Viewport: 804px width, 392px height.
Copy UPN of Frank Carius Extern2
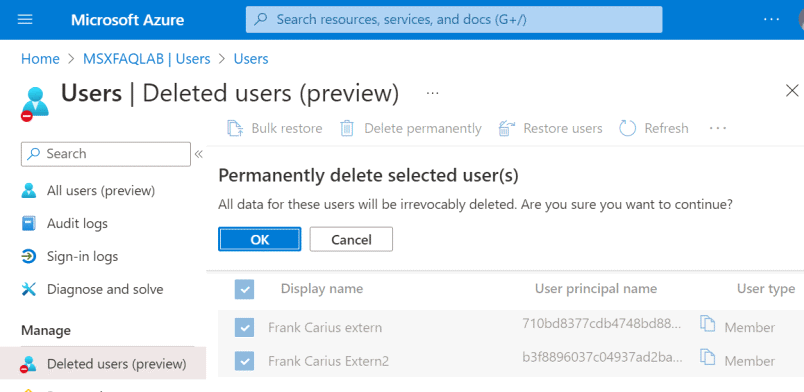(x=708, y=358)
